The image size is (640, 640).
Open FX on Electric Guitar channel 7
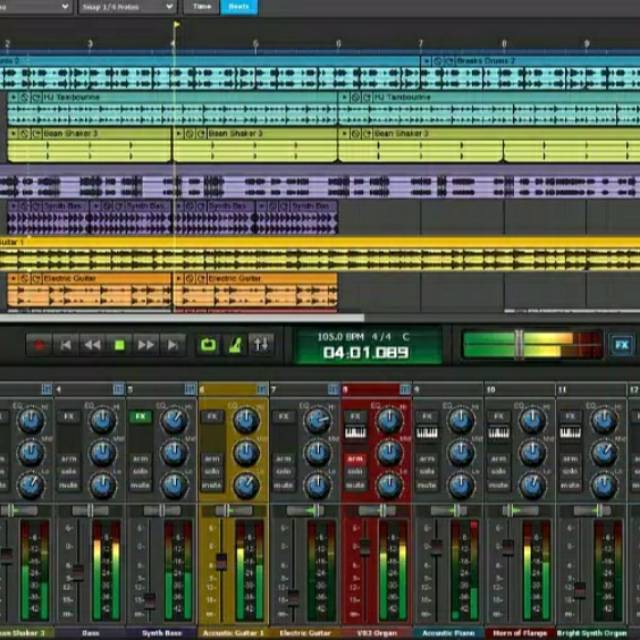(284, 417)
